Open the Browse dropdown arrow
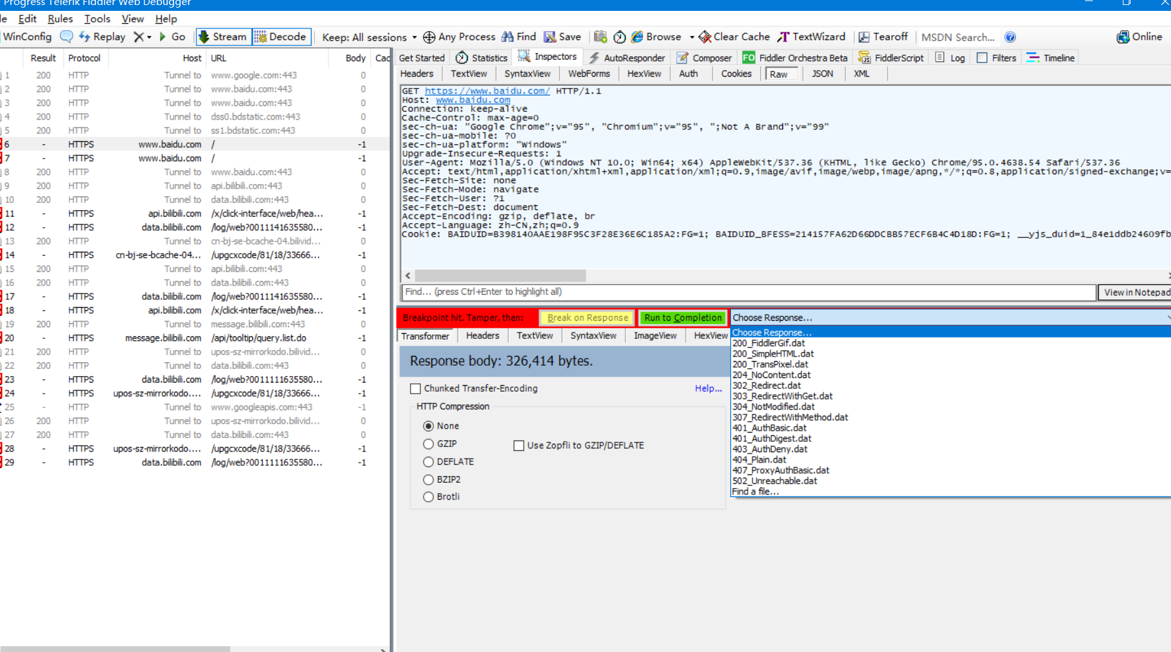The image size is (1171, 652). [x=692, y=37]
